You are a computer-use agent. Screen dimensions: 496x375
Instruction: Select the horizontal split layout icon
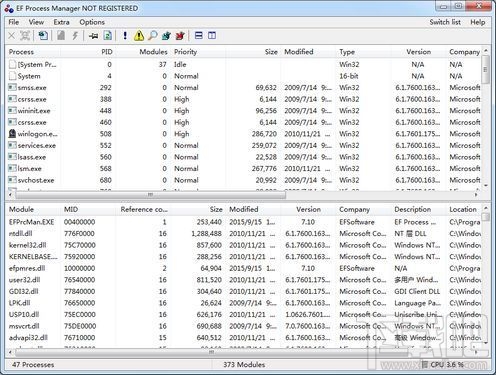(x=199, y=35)
